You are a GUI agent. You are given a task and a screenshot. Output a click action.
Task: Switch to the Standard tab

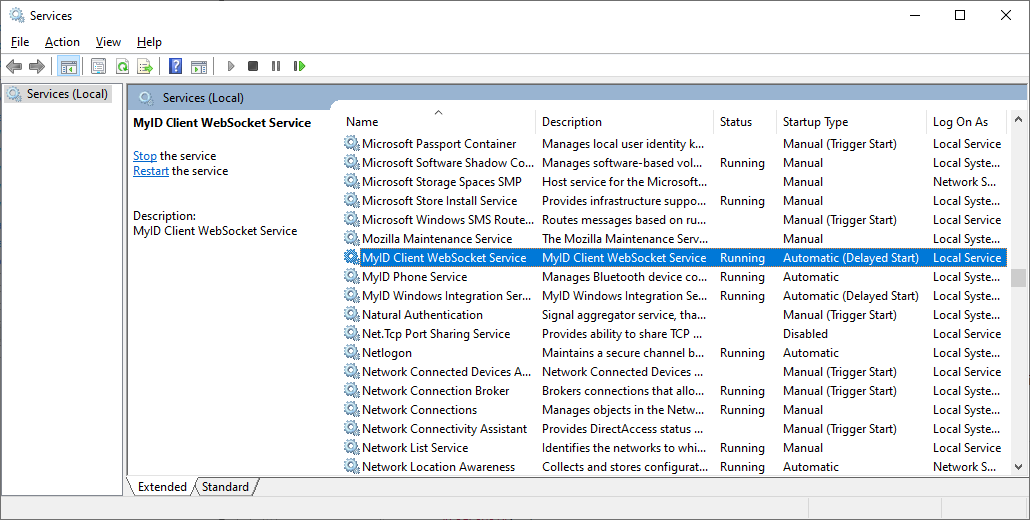(x=225, y=487)
